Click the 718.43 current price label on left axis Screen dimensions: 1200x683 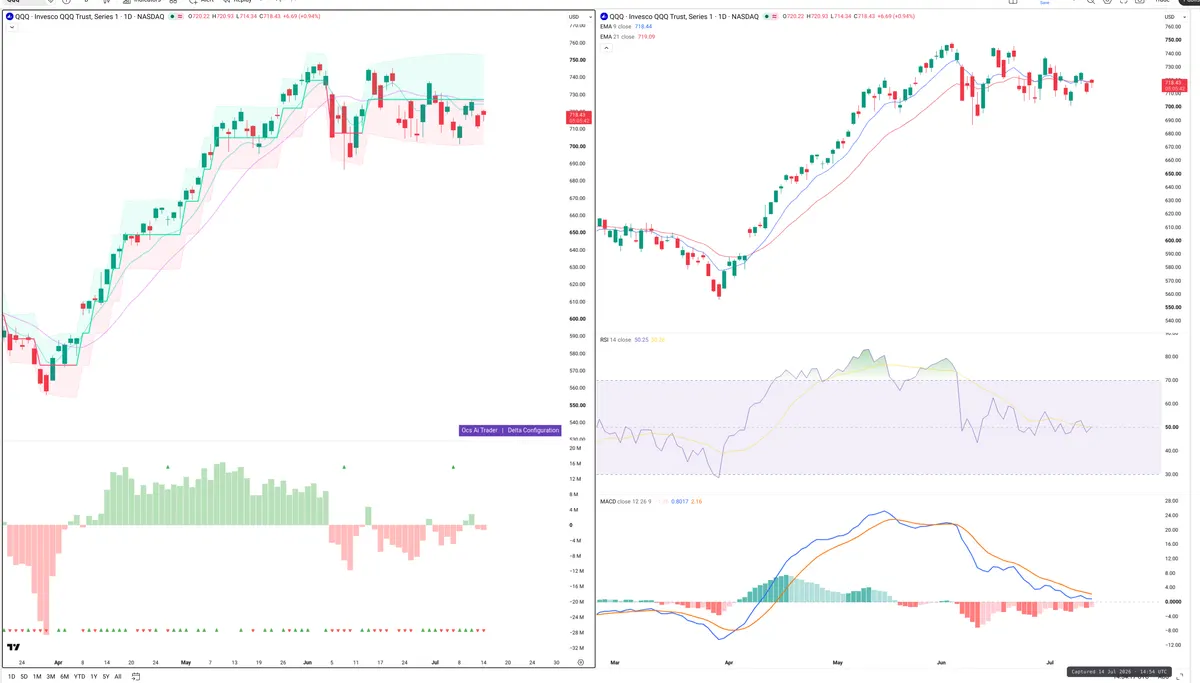(579, 117)
